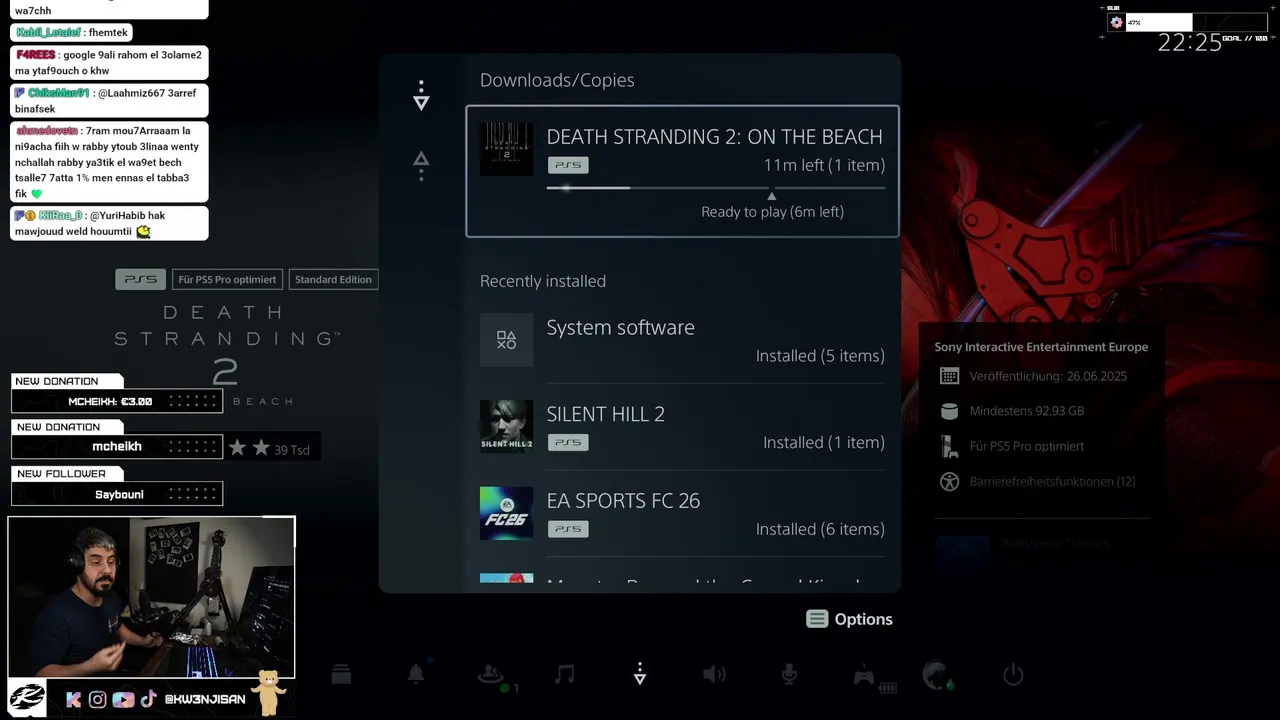Click the 'Recently installed' heading
Image resolution: width=1280 pixels, height=720 pixels.
pos(543,281)
